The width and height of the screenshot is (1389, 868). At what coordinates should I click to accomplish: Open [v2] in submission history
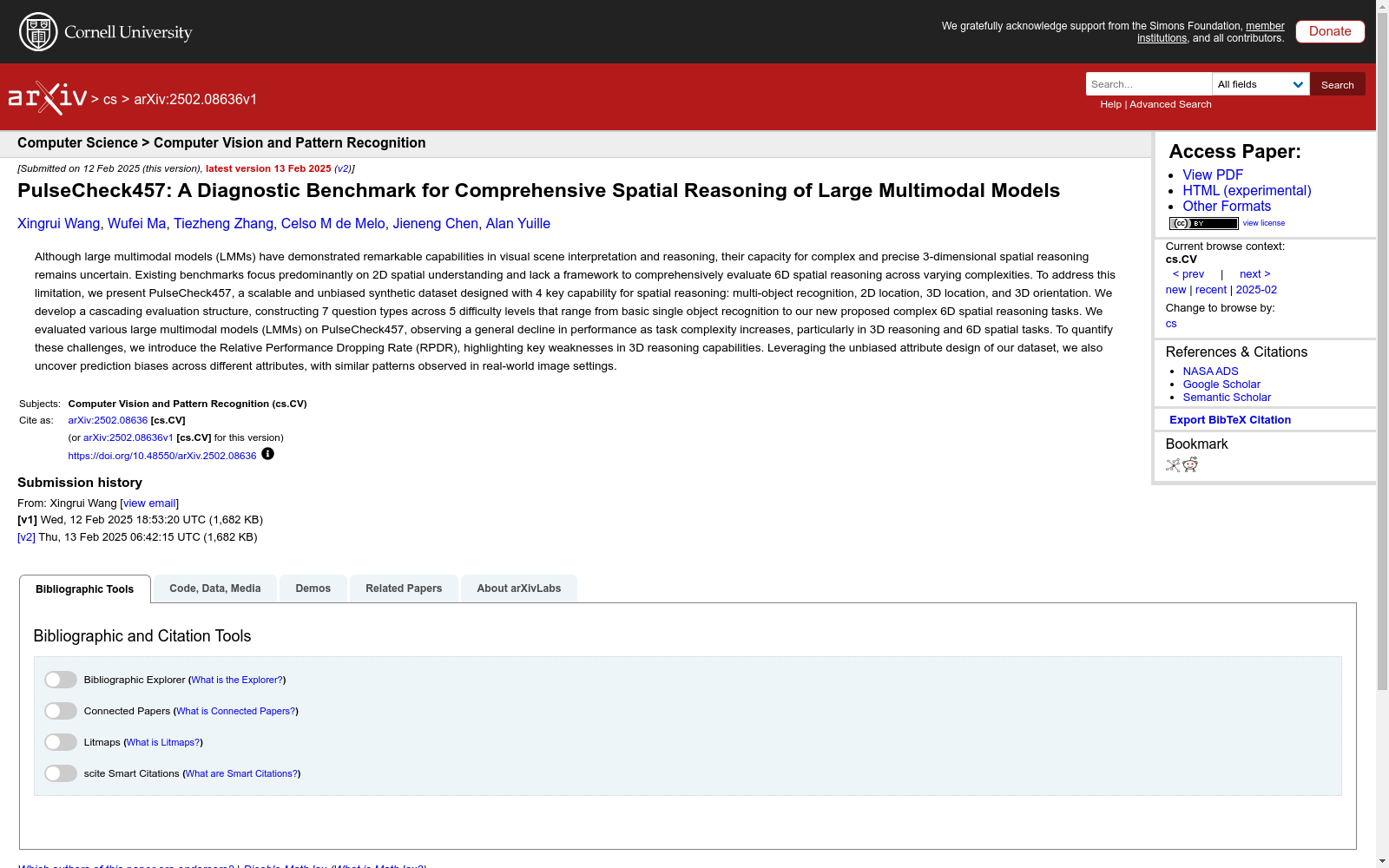(27, 537)
